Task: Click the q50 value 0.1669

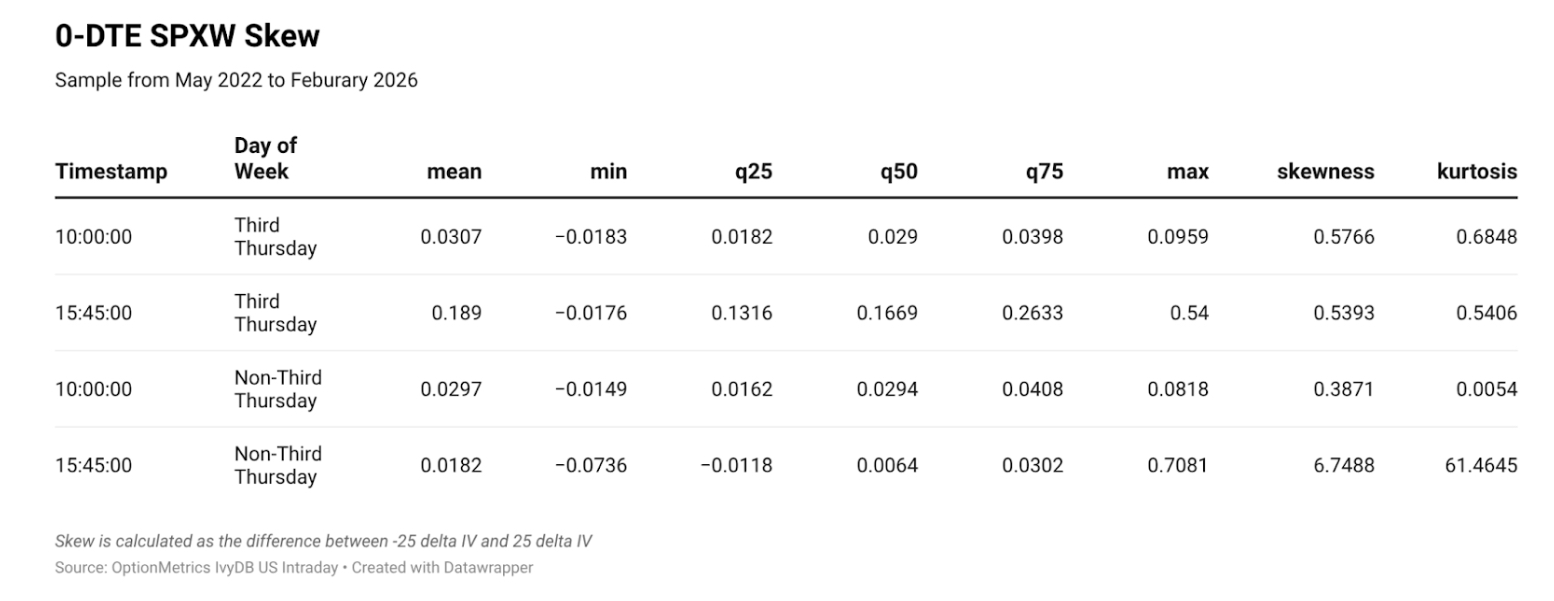Action: (x=887, y=313)
